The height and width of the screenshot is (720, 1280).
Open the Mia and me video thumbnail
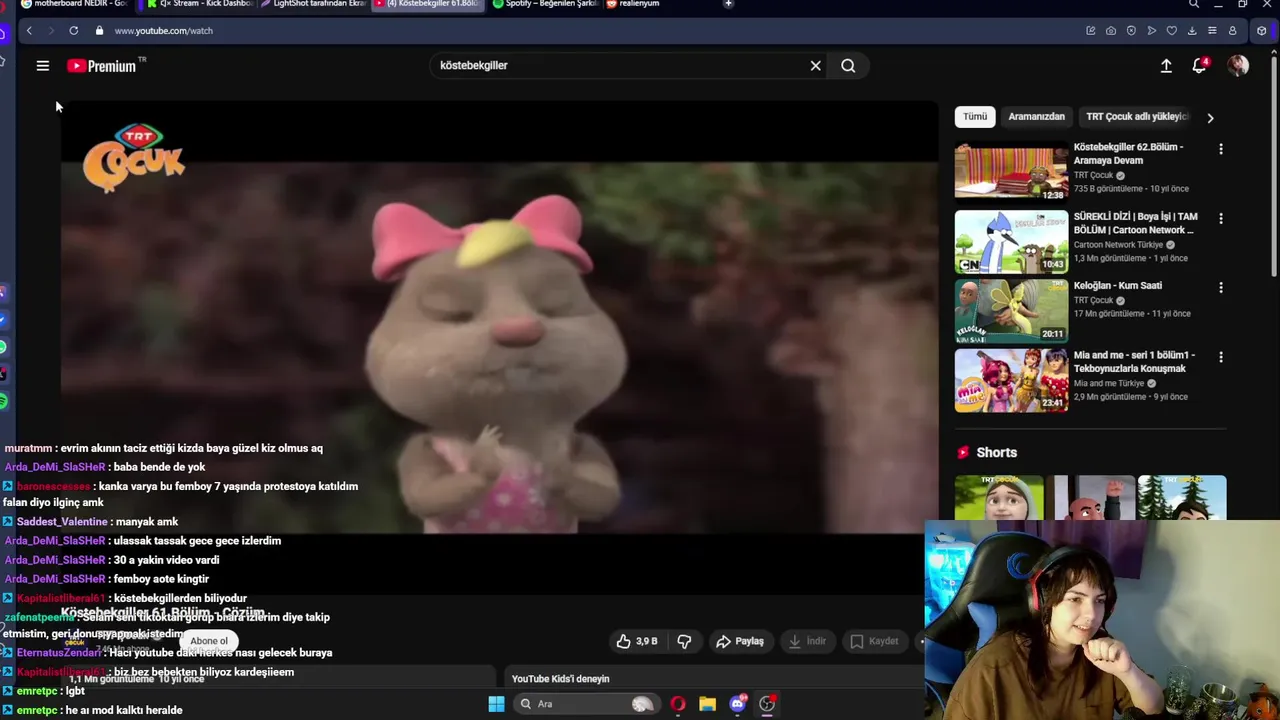click(1011, 380)
